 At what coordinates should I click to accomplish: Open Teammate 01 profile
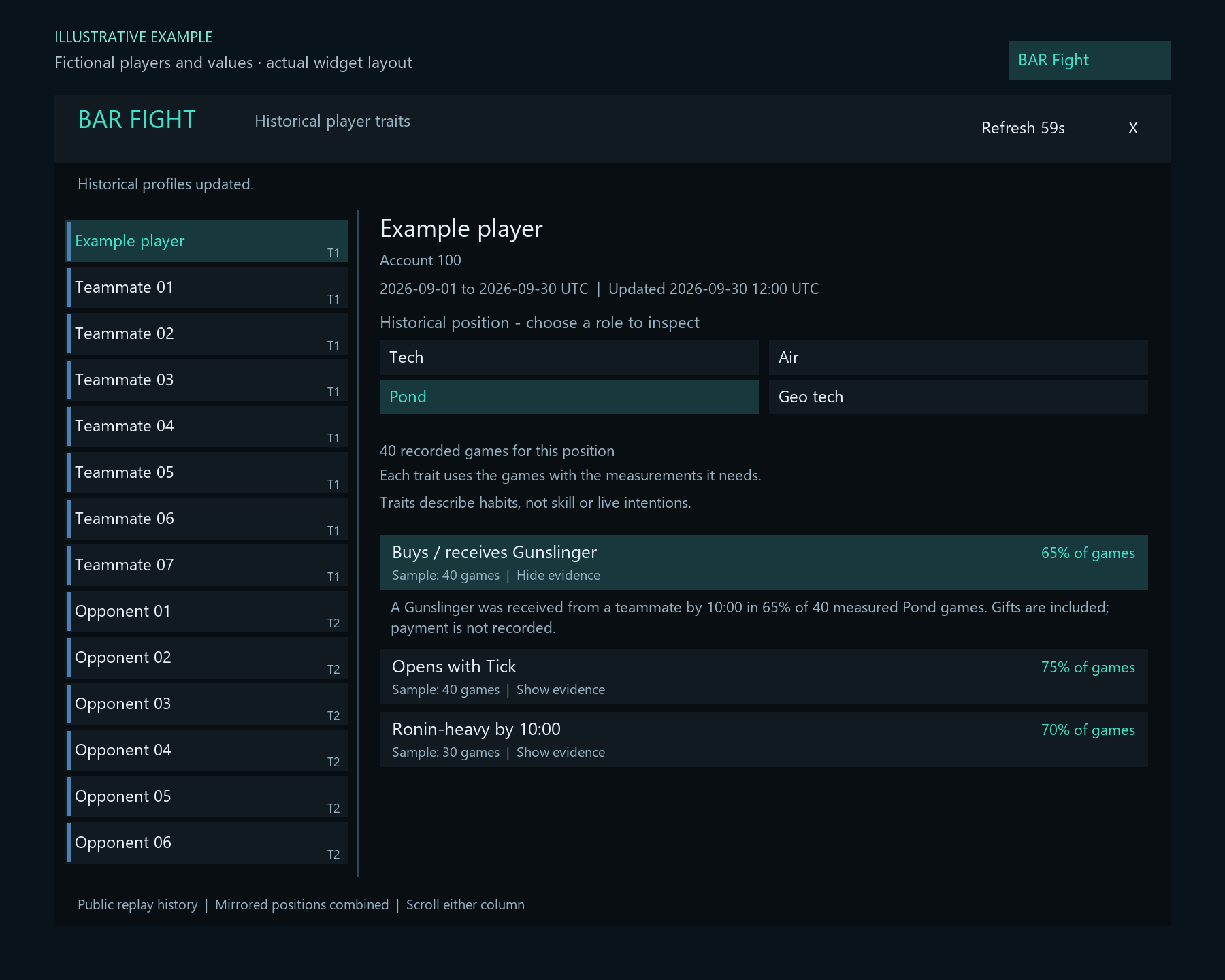coord(207,287)
